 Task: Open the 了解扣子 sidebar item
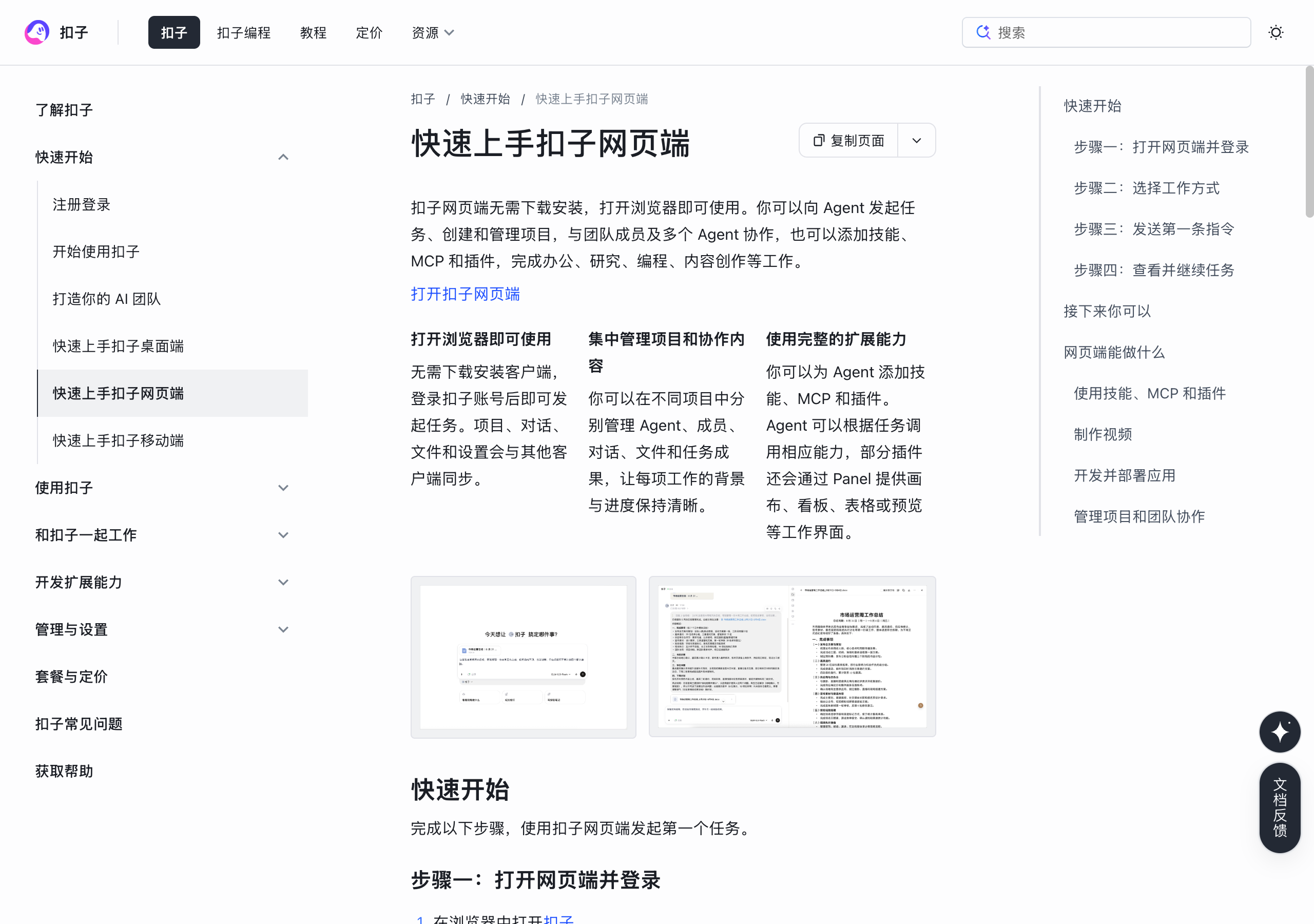64,110
